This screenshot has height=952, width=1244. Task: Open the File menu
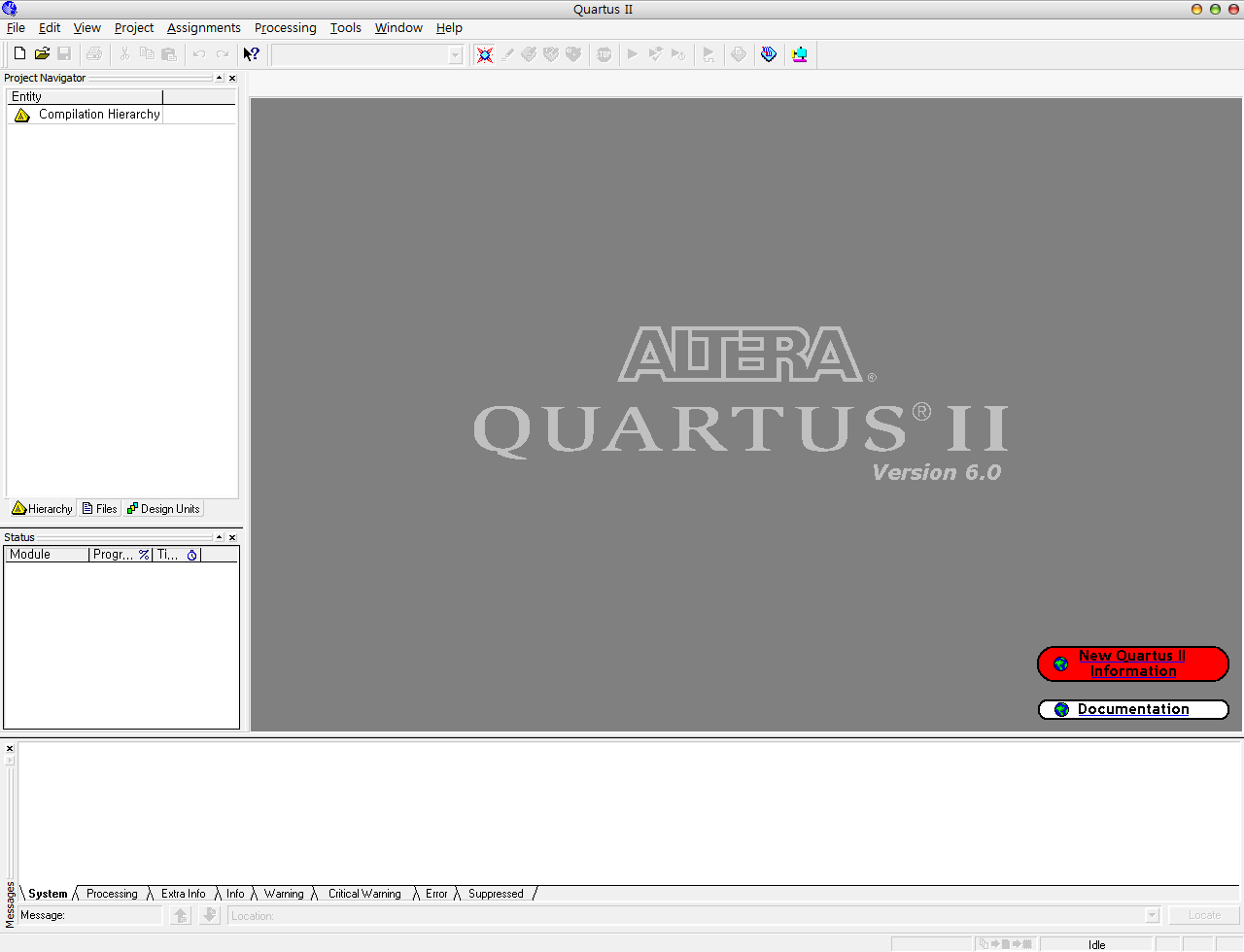coord(16,28)
